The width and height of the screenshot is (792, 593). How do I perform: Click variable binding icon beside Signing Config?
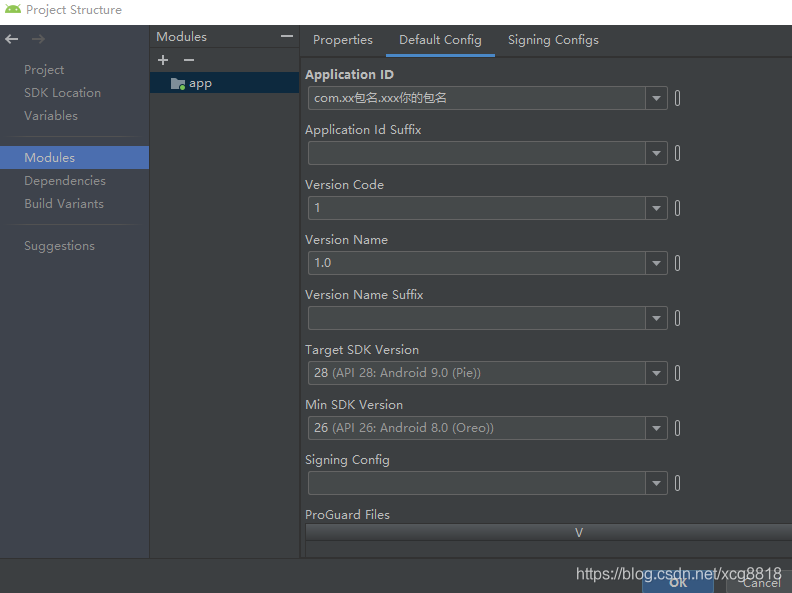[x=677, y=483]
